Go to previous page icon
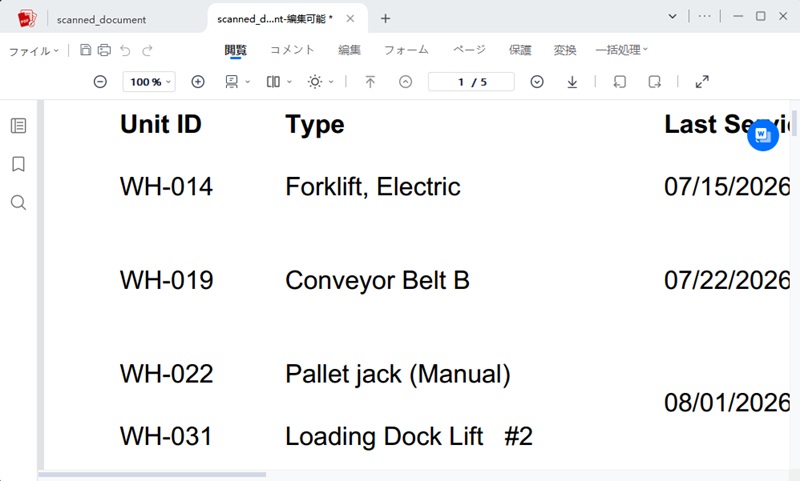 click(406, 82)
